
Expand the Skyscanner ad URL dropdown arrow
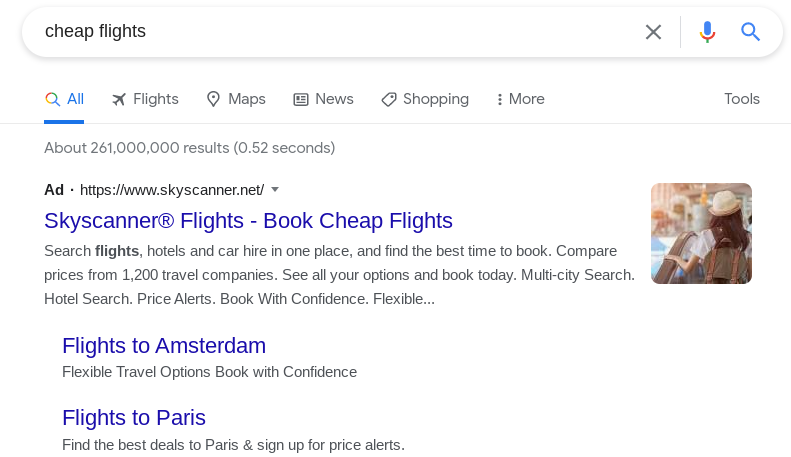(x=275, y=189)
